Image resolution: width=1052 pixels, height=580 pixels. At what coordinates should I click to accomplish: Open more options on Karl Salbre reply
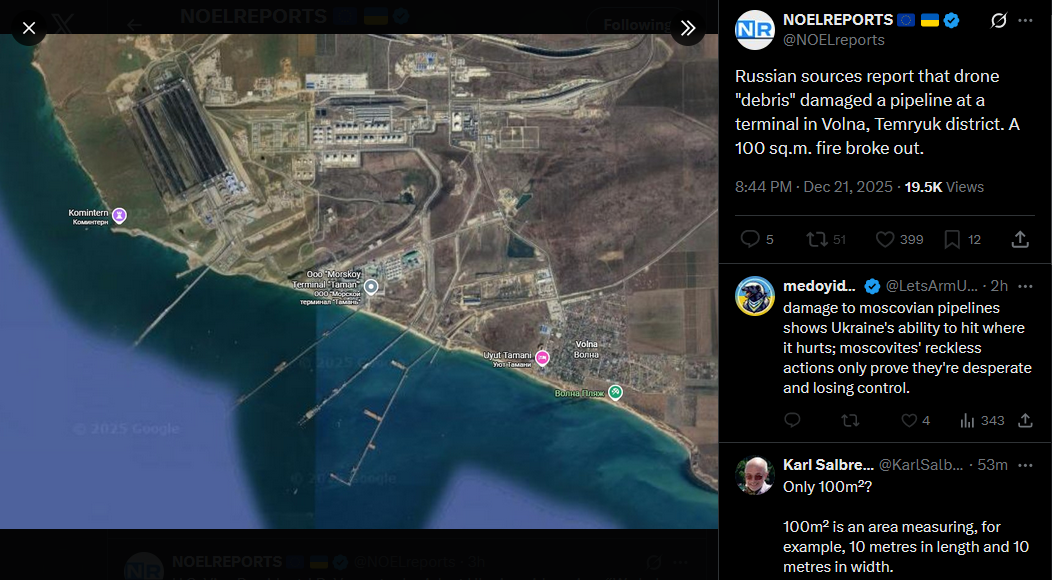click(1025, 465)
